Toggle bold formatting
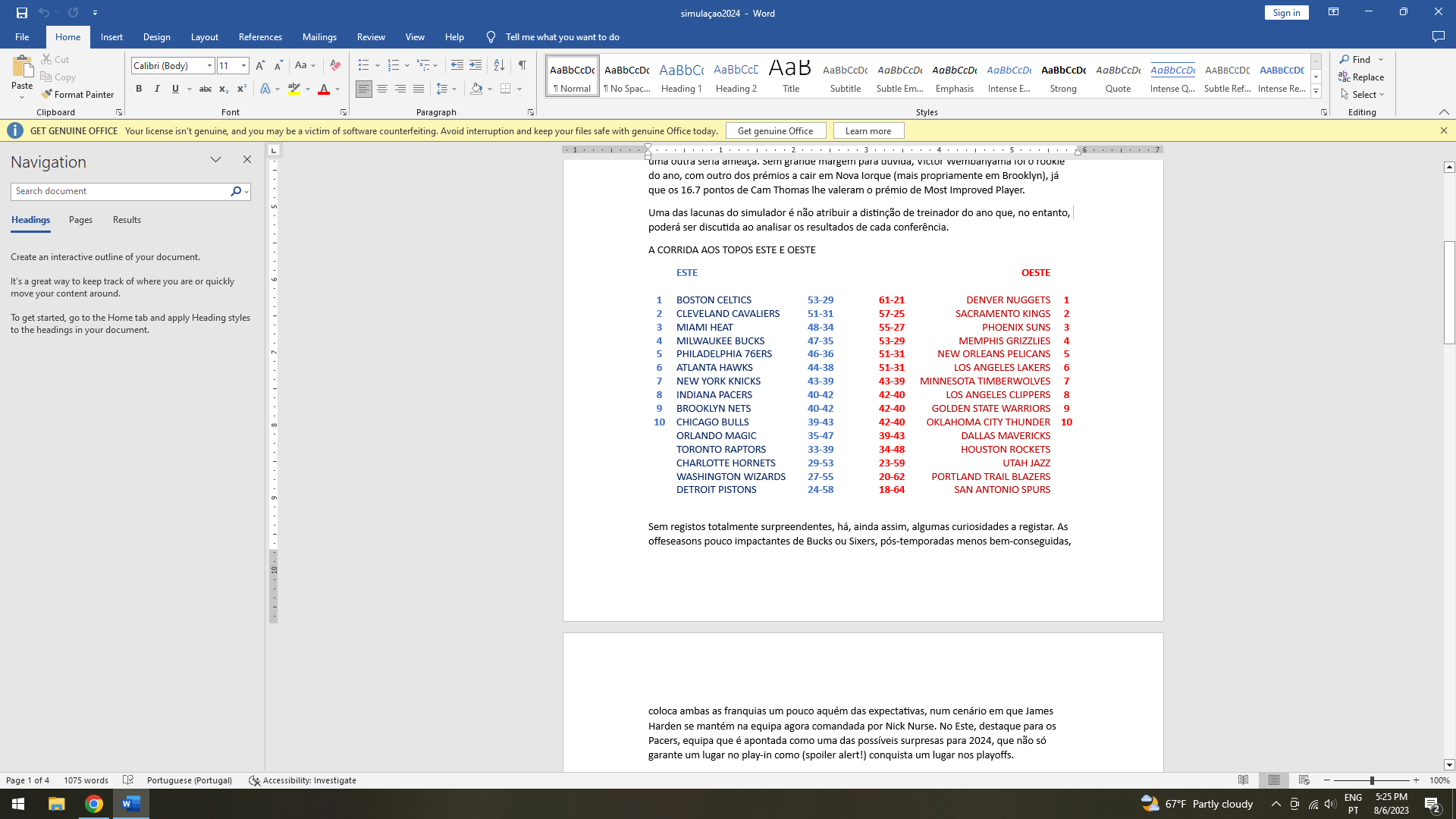This screenshot has height=819, width=1456. (139, 89)
